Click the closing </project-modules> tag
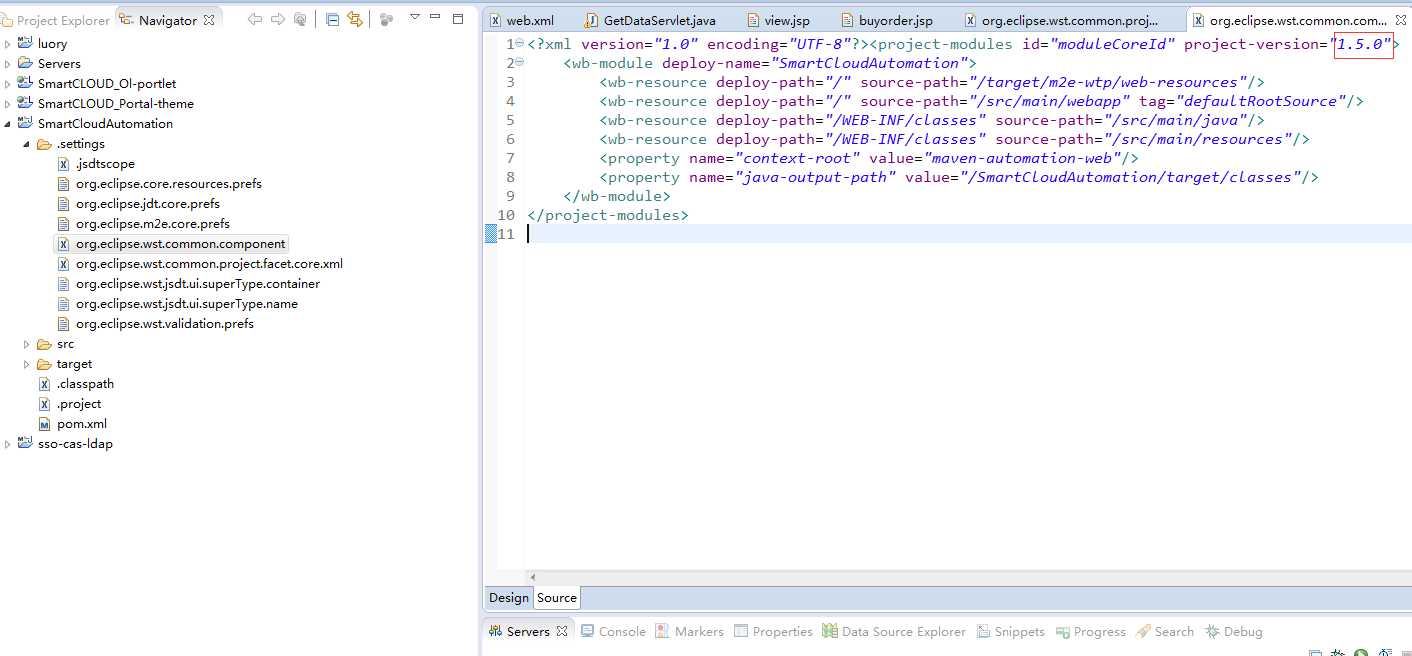 pyautogui.click(x=608, y=215)
